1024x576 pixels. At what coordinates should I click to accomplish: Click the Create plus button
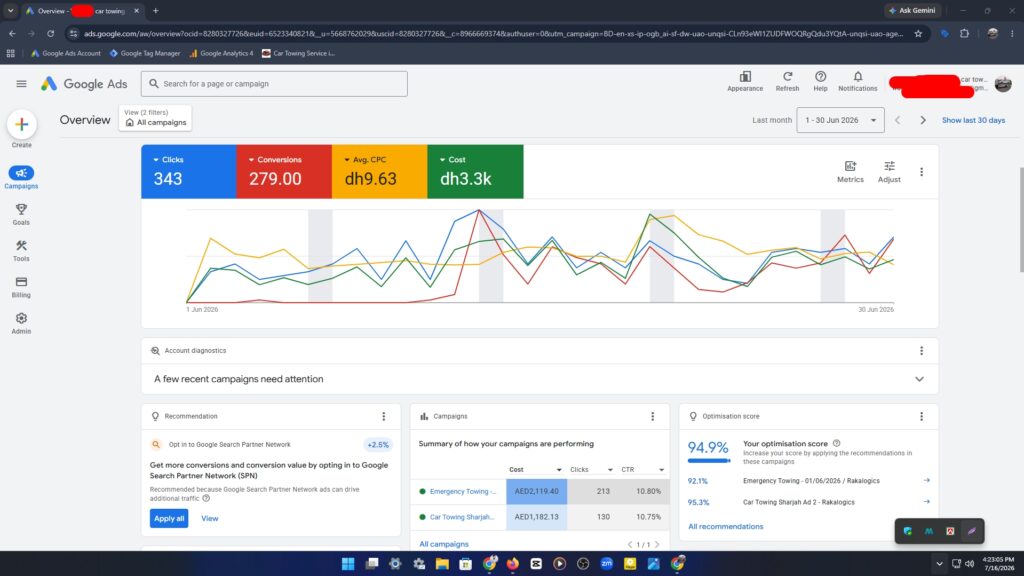(x=22, y=124)
